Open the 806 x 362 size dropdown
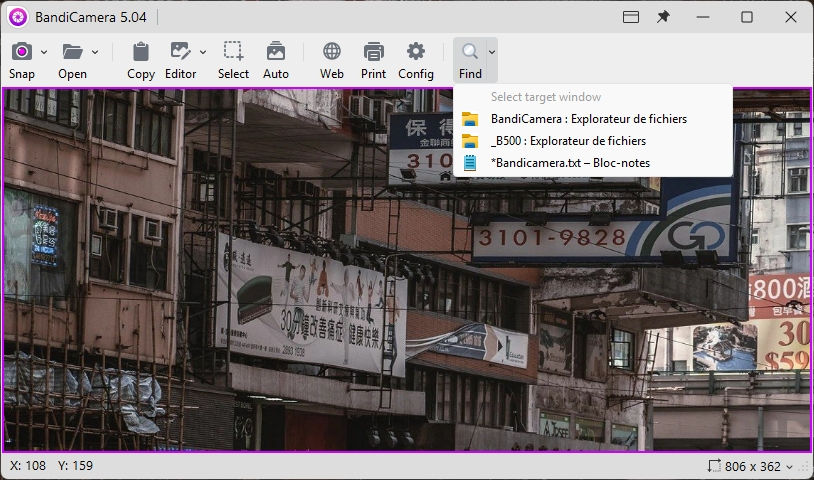This screenshot has width=814, height=480. 752,466
